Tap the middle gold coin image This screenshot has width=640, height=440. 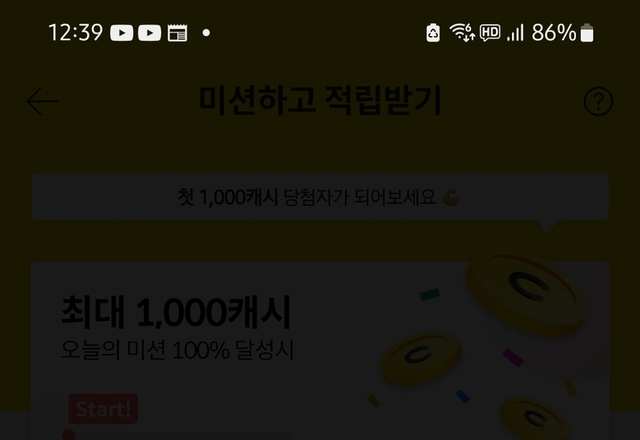click(421, 358)
